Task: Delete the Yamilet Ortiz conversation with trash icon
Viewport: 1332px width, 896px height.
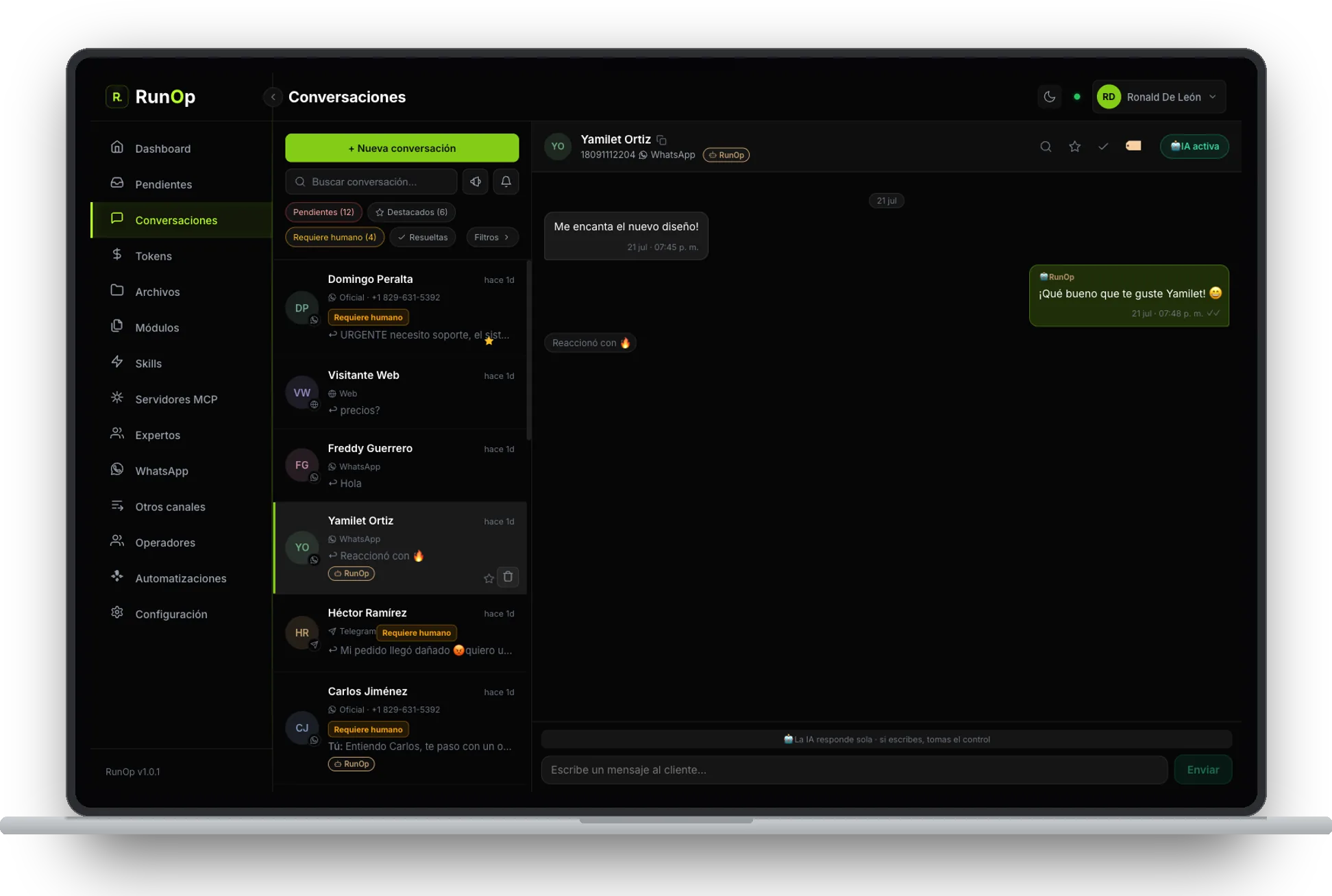Action: pos(508,577)
